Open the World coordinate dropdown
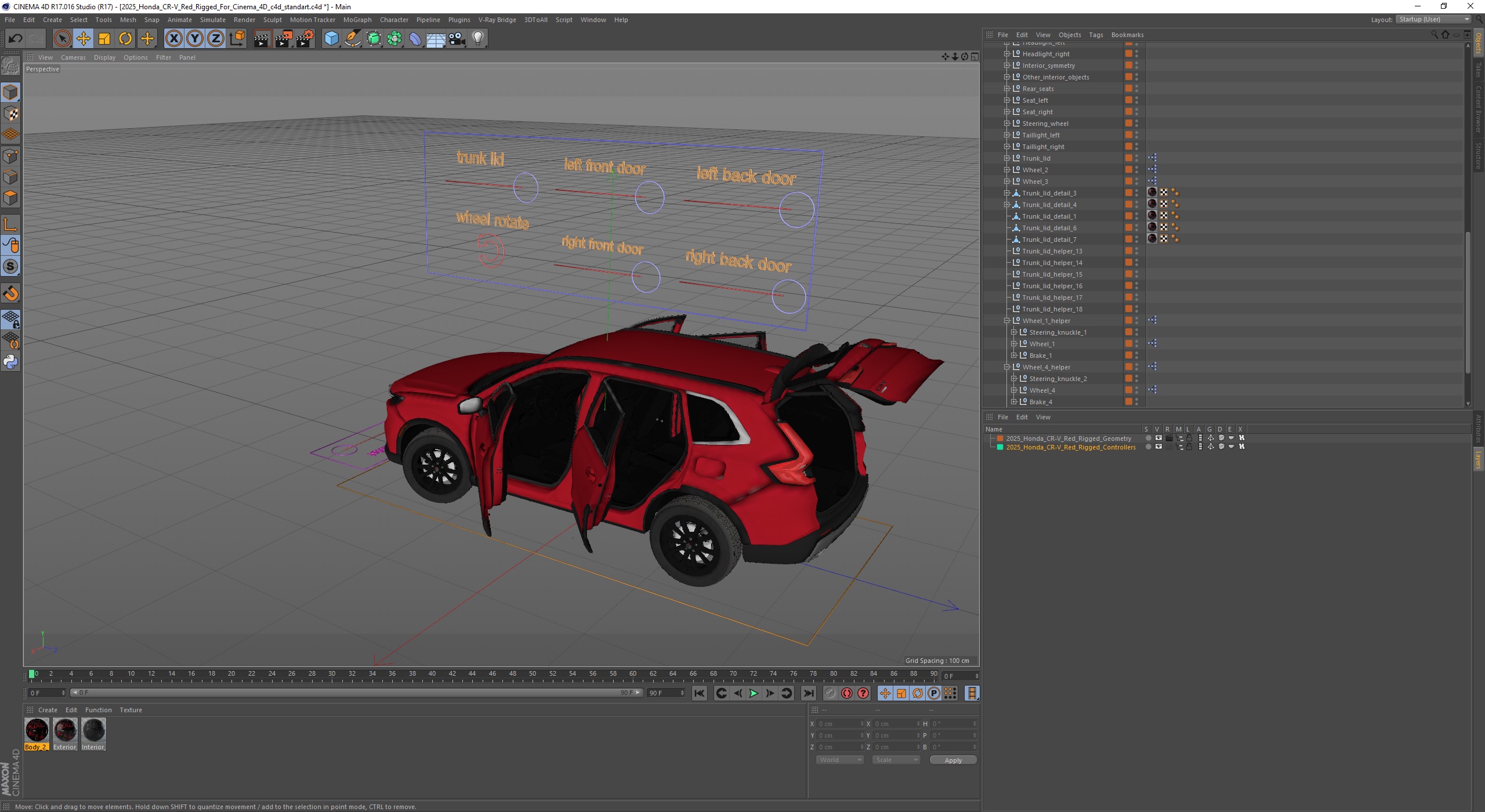This screenshot has width=1485, height=812. pos(840,760)
